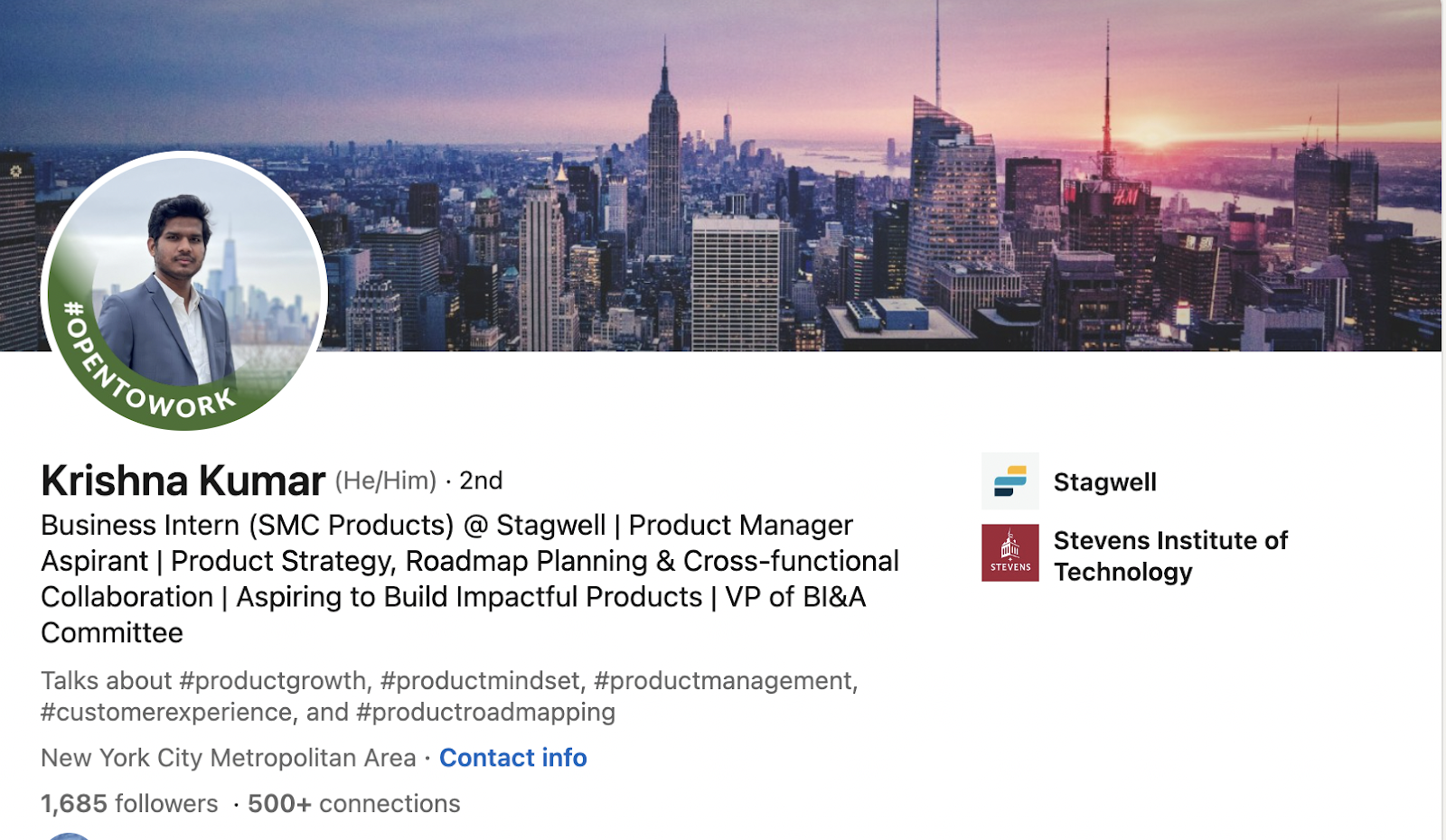This screenshot has width=1446, height=840.
Task: Click the #productmindset hashtag
Action: coord(483,681)
